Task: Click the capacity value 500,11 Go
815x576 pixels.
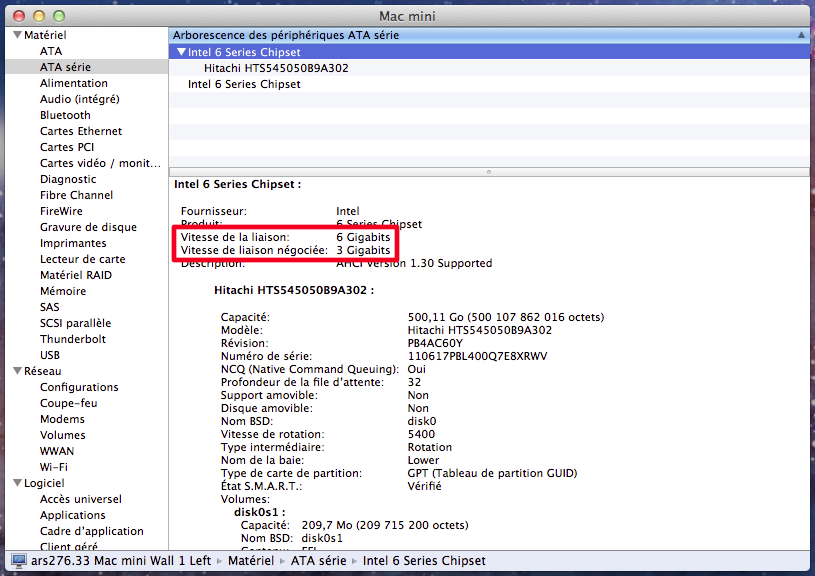Action: pyautogui.click(x=435, y=317)
